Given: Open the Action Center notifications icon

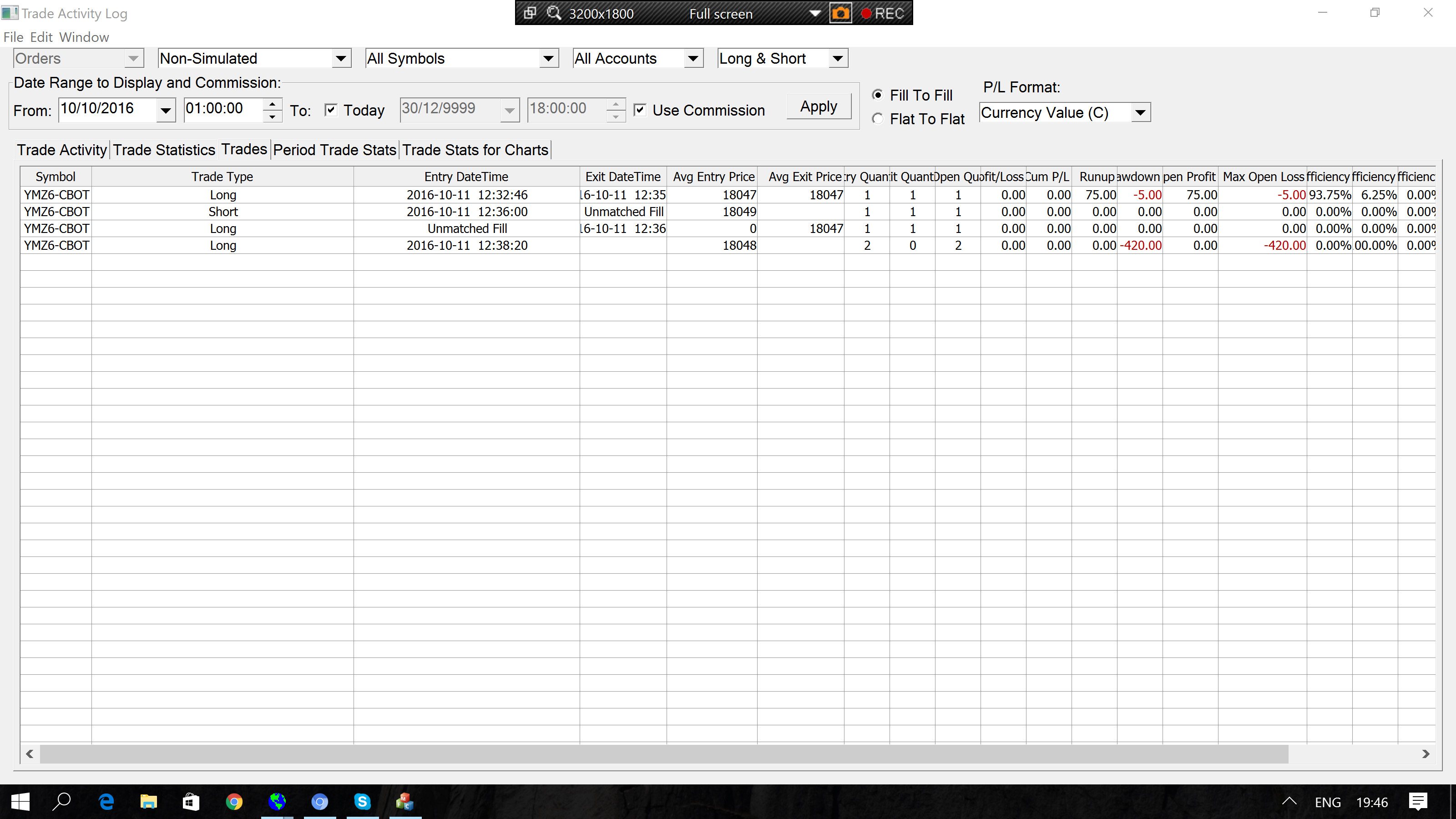Looking at the screenshot, I should point(1418,801).
